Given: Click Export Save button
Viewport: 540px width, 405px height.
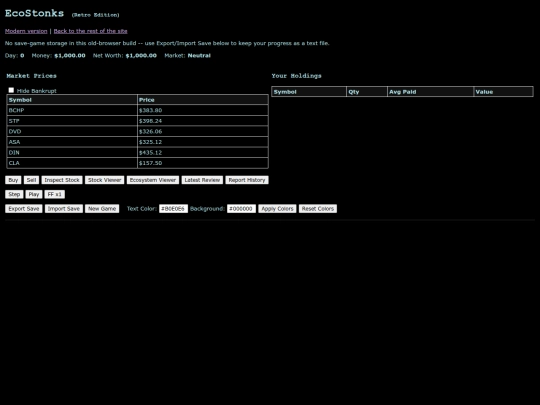Looking at the screenshot, I should point(24,209).
